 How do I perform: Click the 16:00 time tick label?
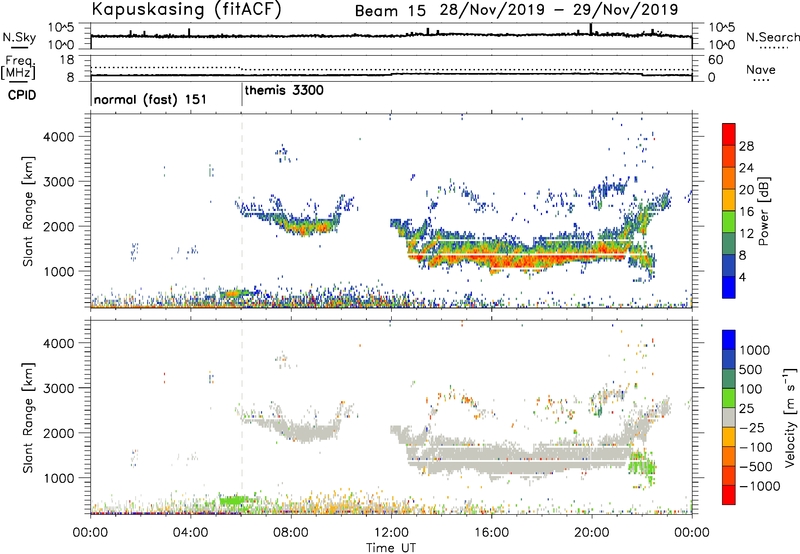(491, 533)
